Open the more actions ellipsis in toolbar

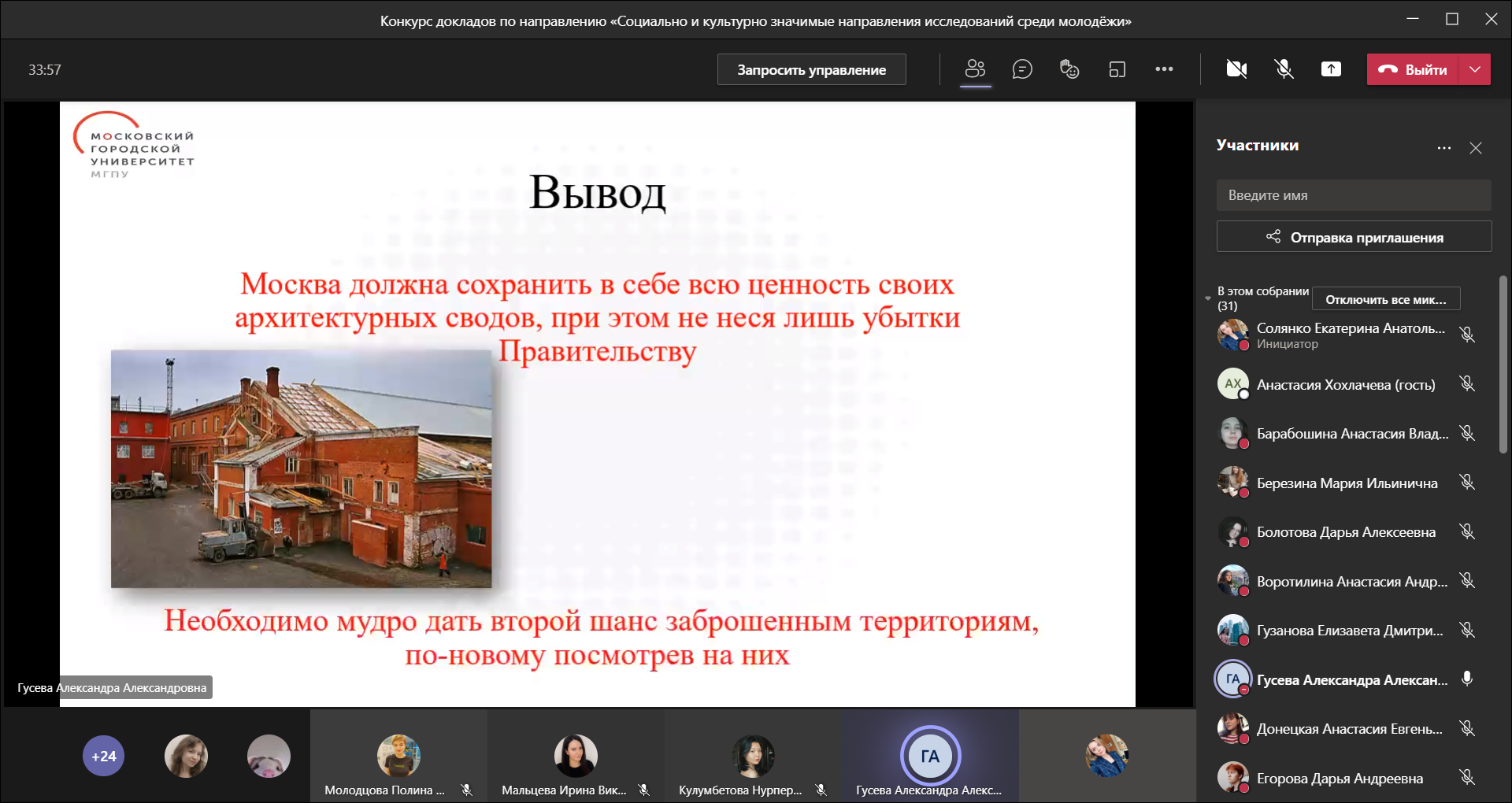[x=1164, y=69]
